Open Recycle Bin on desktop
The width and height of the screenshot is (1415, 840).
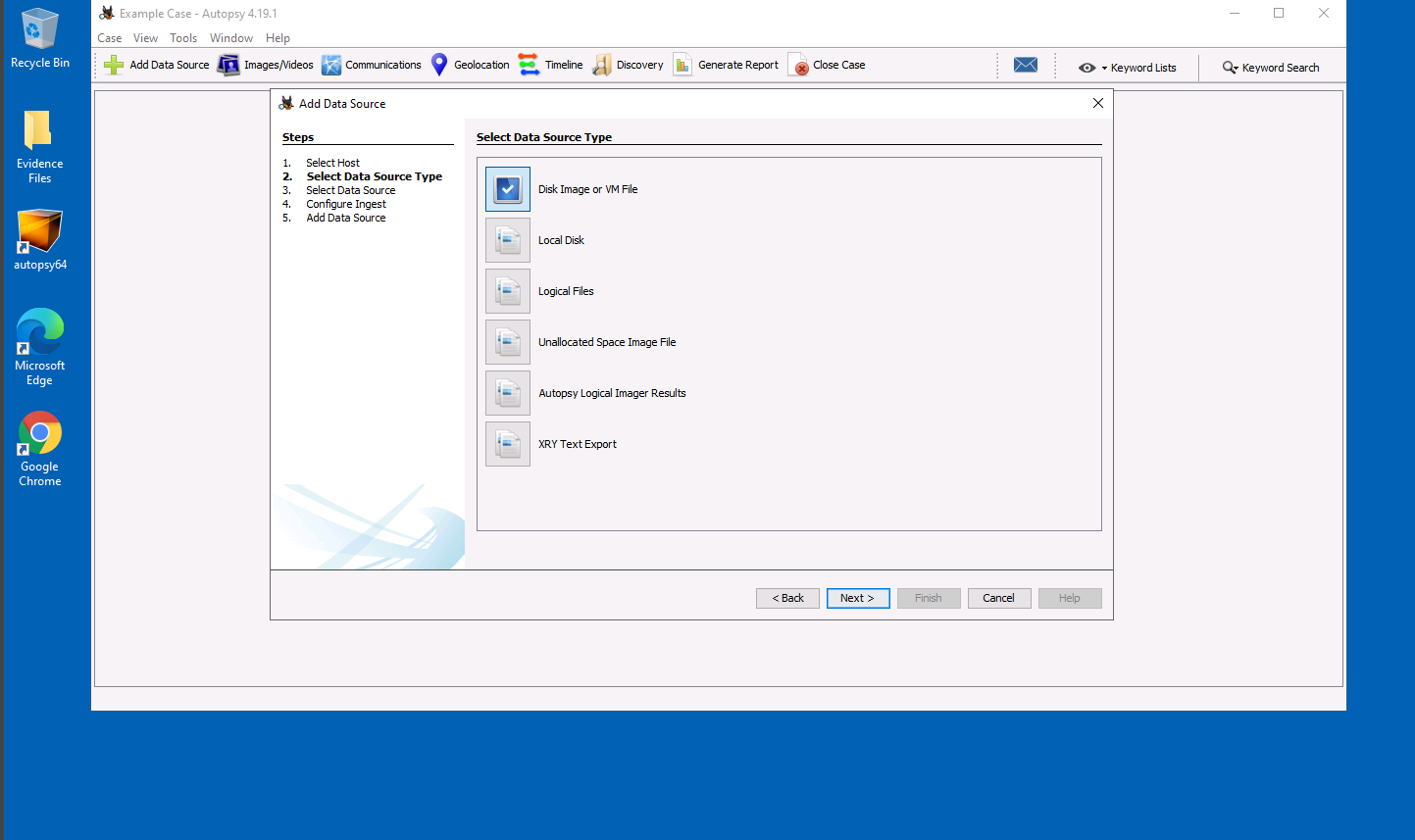pyautogui.click(x=40, y=38)
